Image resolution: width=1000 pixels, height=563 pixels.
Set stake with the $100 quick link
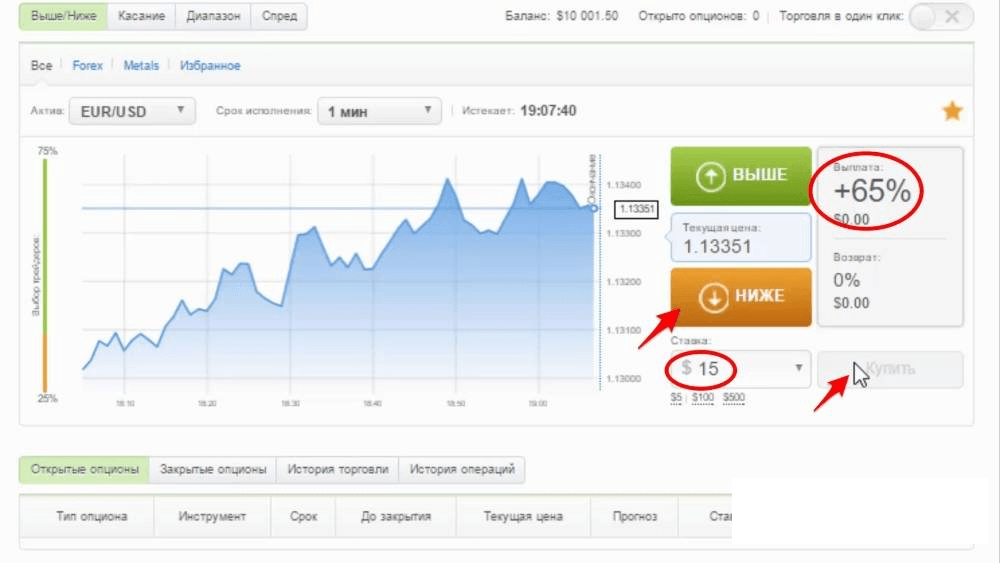[702, 398]
